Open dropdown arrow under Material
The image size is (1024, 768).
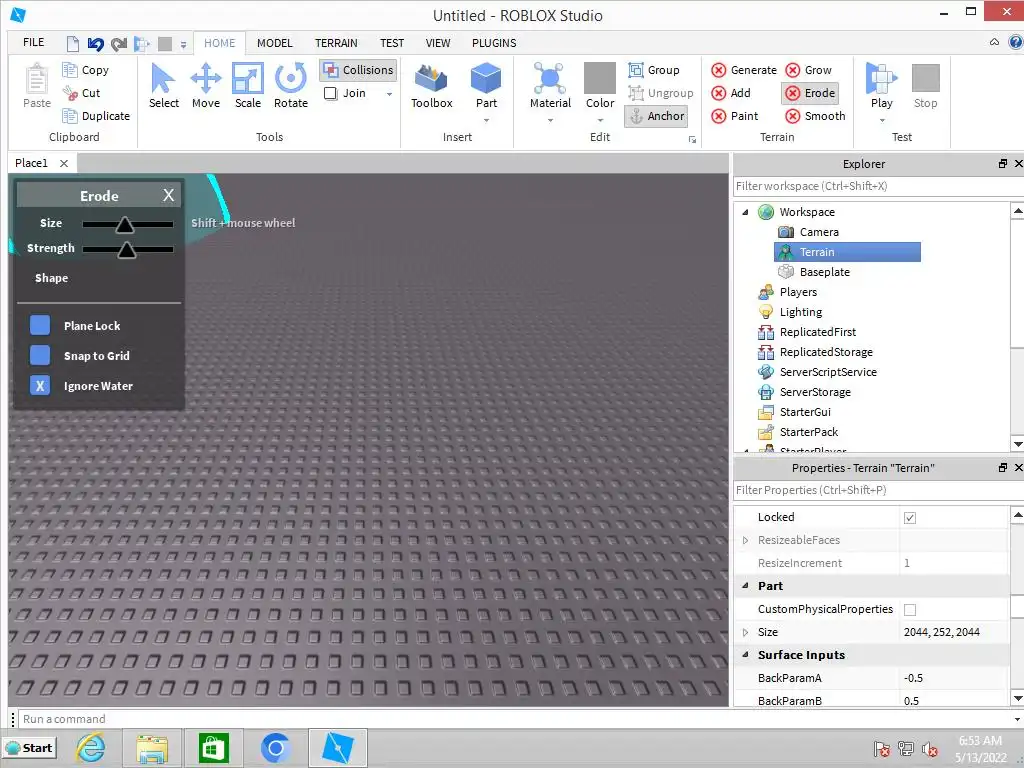(x=550, y=120)
